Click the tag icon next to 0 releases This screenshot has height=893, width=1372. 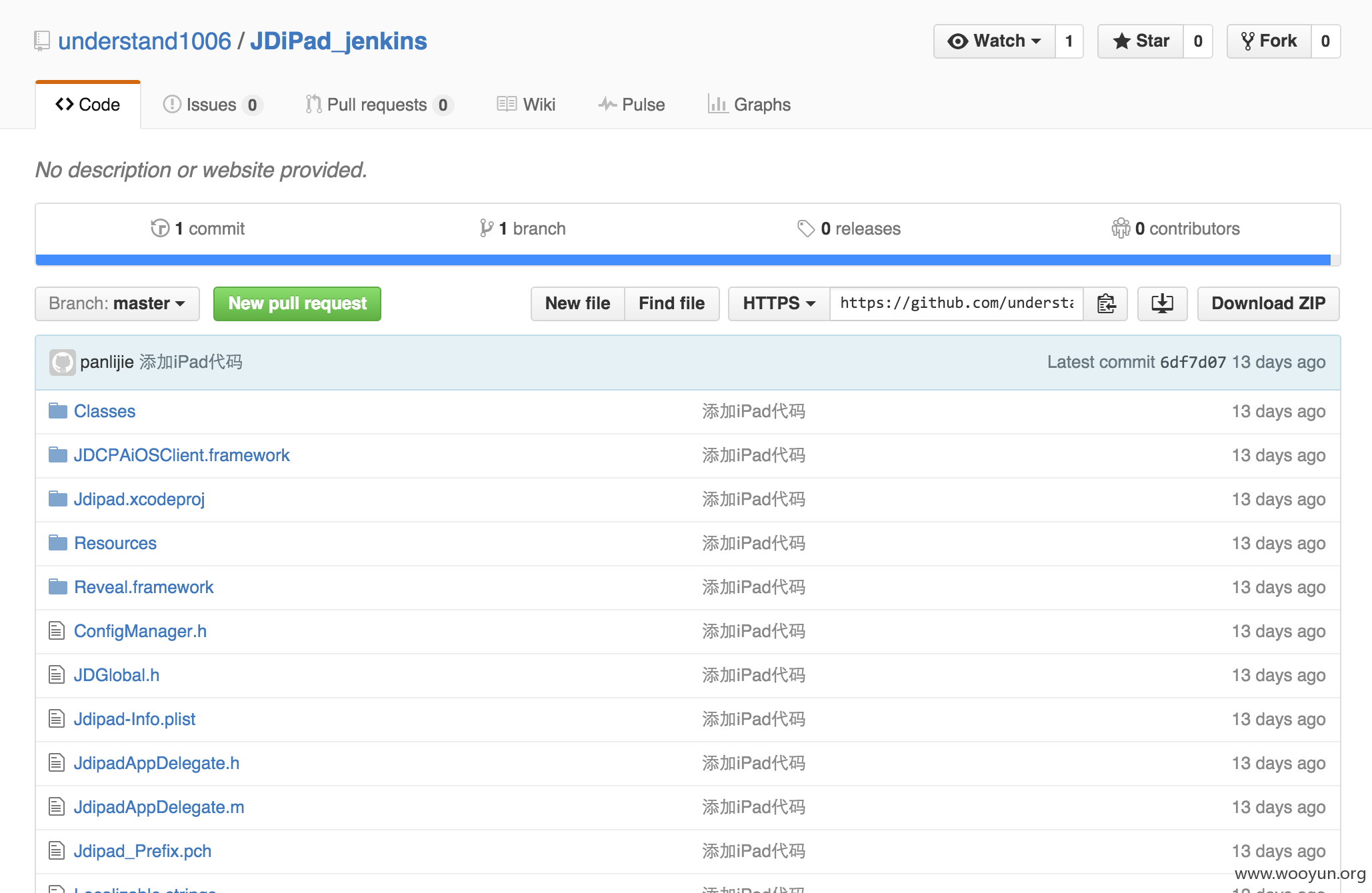click(x=806, y=229)
